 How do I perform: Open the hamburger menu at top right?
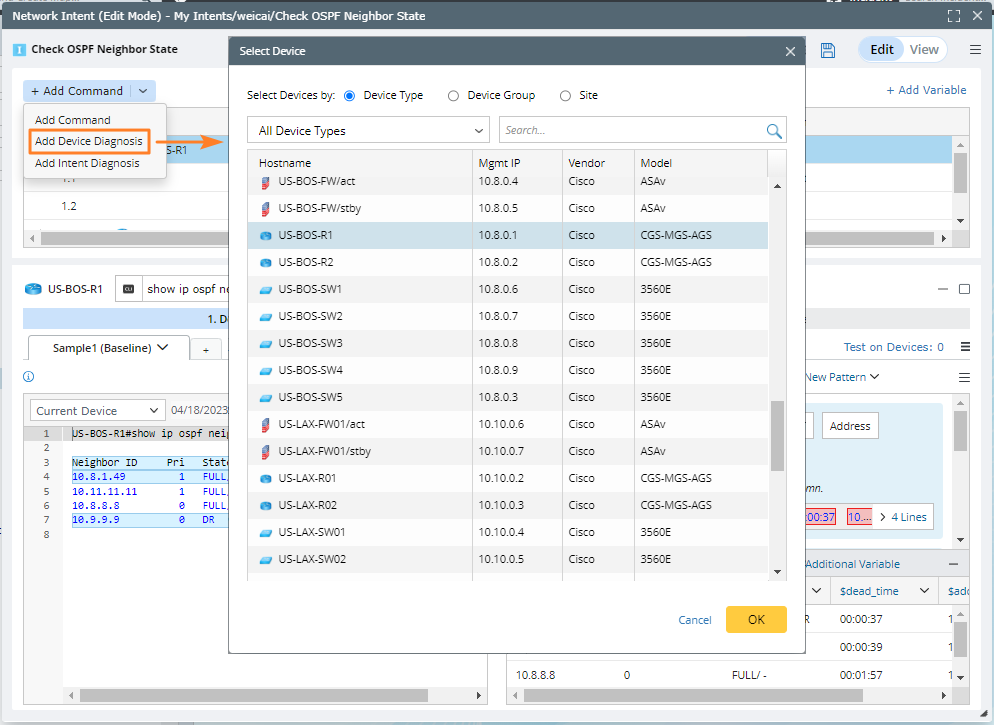tap(975, 50)
